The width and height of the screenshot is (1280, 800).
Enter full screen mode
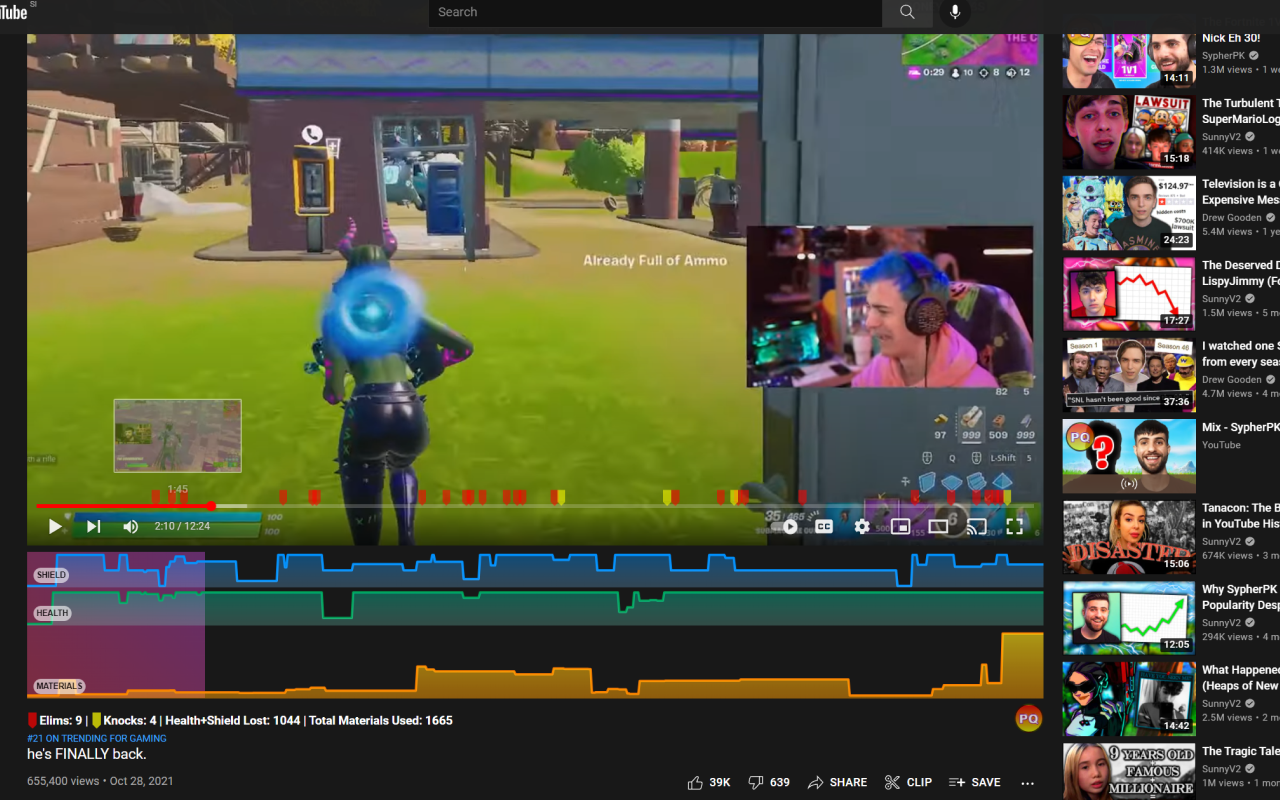(1014, 526)
